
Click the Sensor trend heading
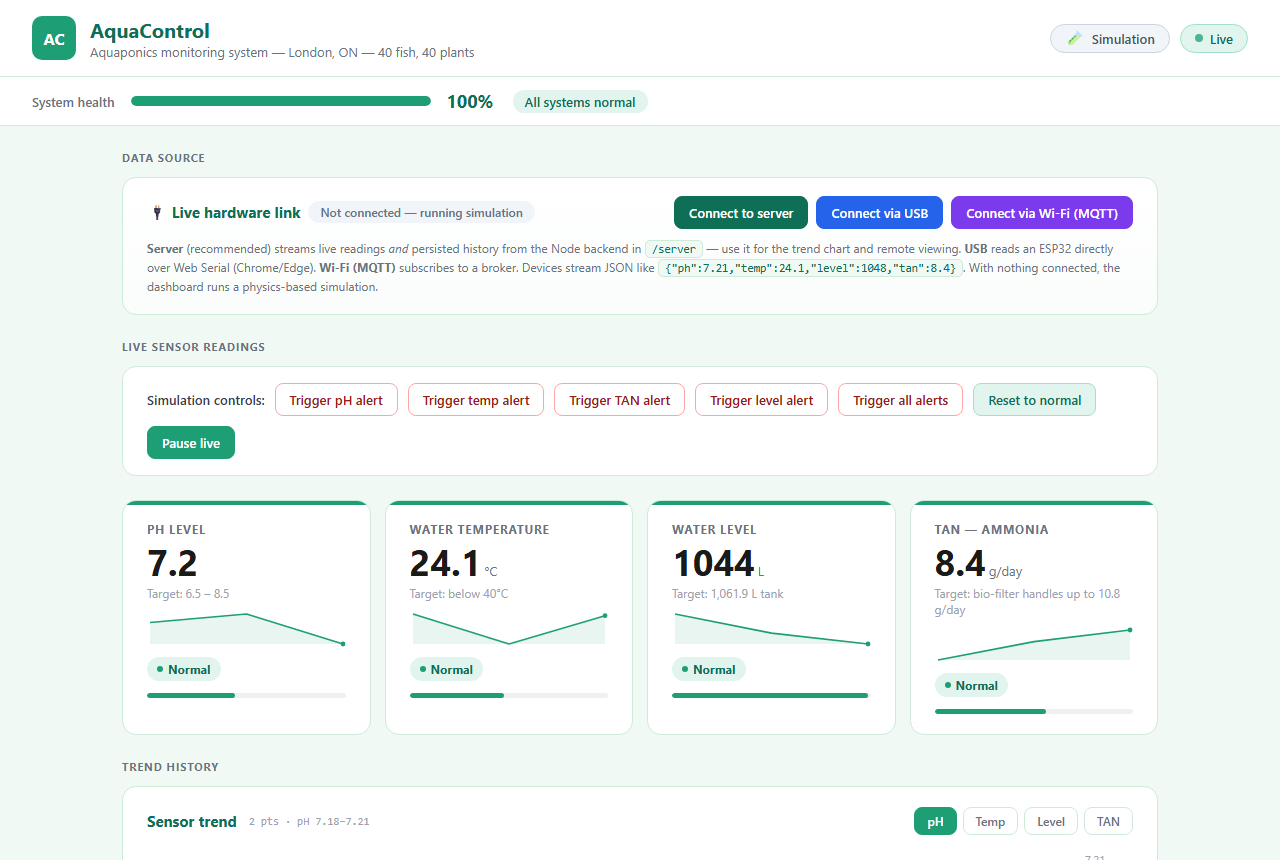pyautogui.click(x=192, y=821)
